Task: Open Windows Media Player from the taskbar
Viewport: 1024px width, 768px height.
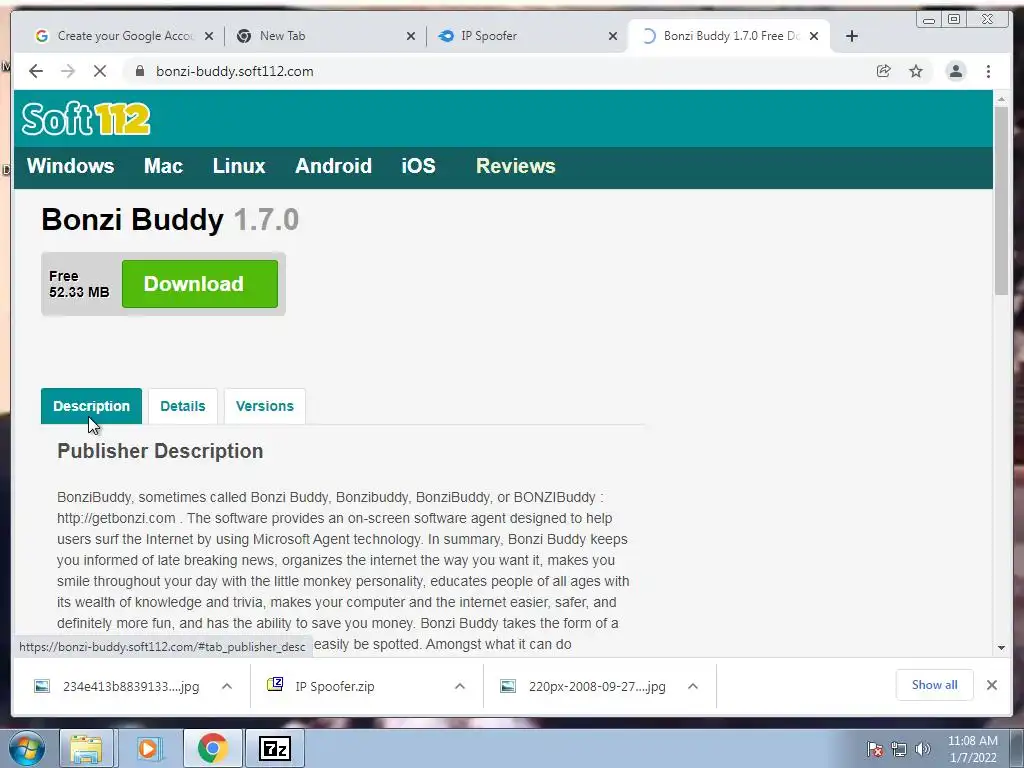Action: coord(148,748)
